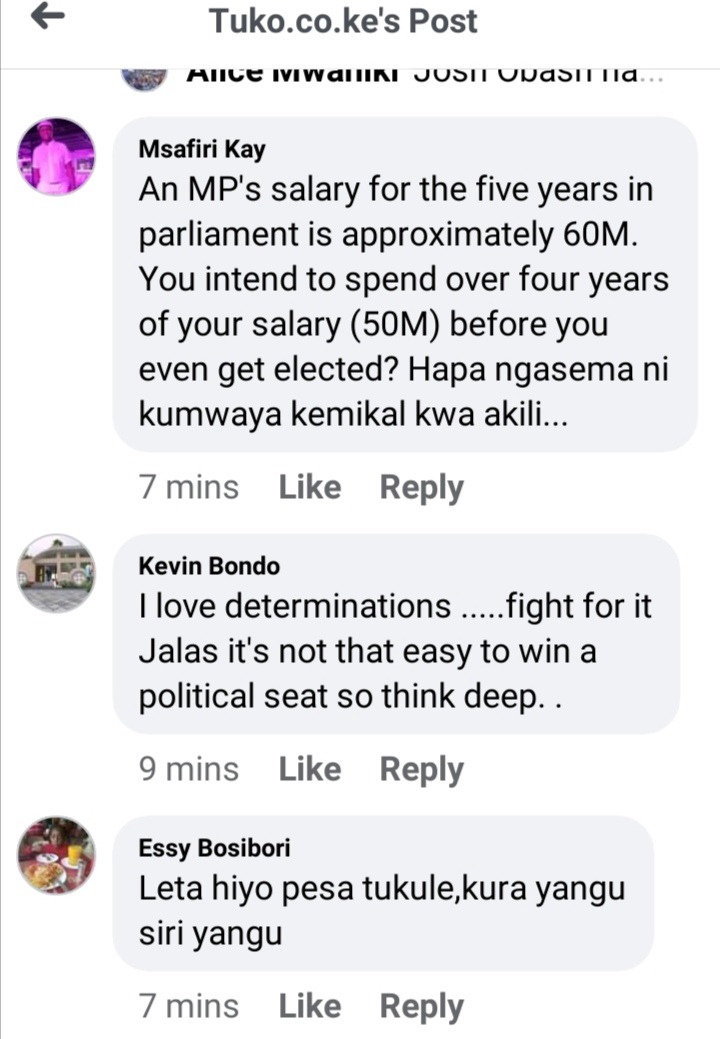This screenshot has width=720, height=1039.
Task: Reply to Kevin Bondo's comment
Action: 421,771
